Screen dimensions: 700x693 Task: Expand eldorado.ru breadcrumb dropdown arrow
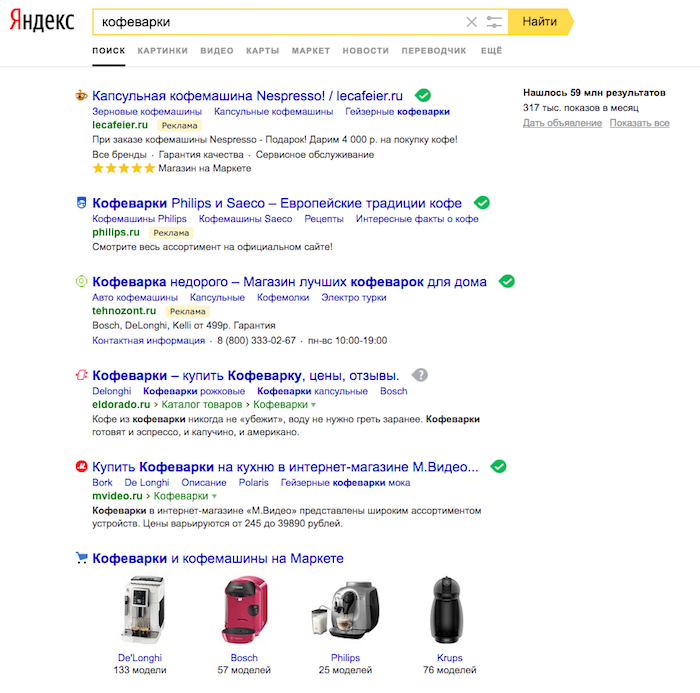[x=313, y=405]
